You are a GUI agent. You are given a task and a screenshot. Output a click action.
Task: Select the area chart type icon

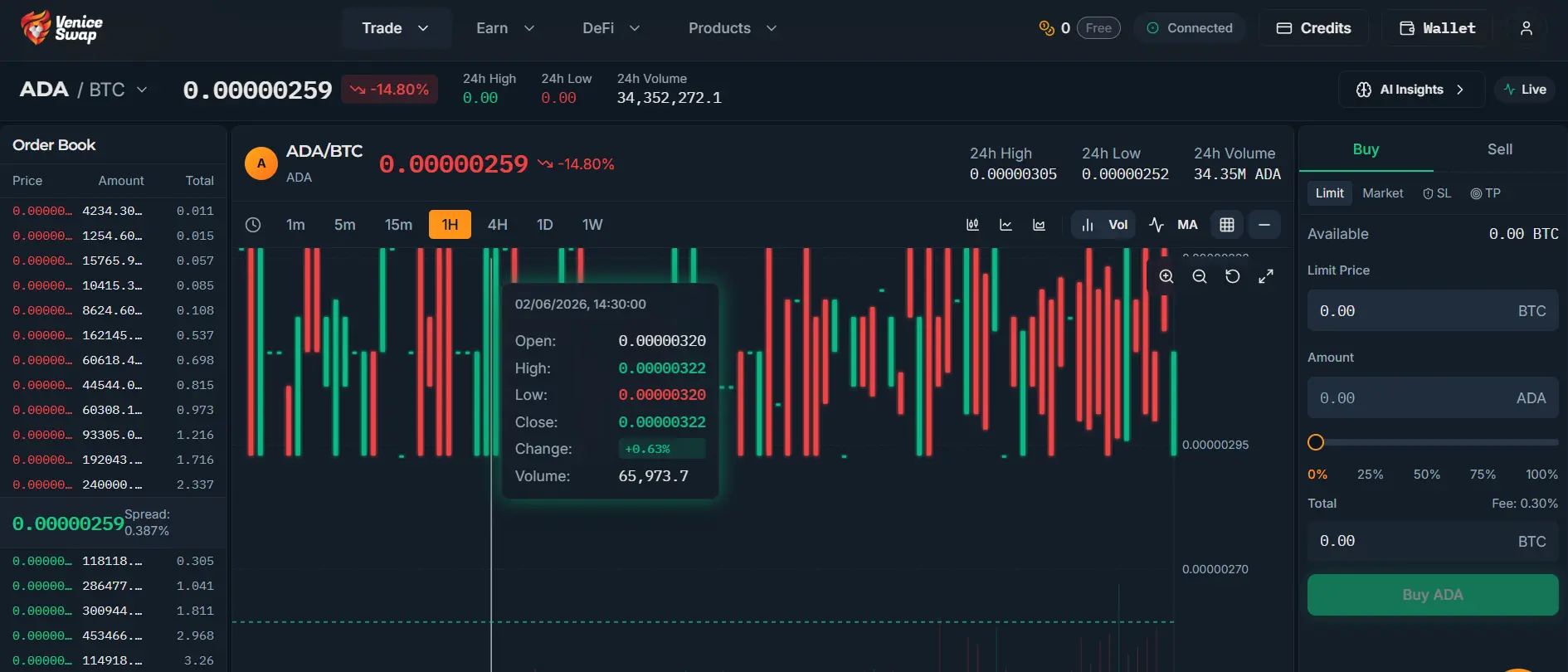point(1039,225)
